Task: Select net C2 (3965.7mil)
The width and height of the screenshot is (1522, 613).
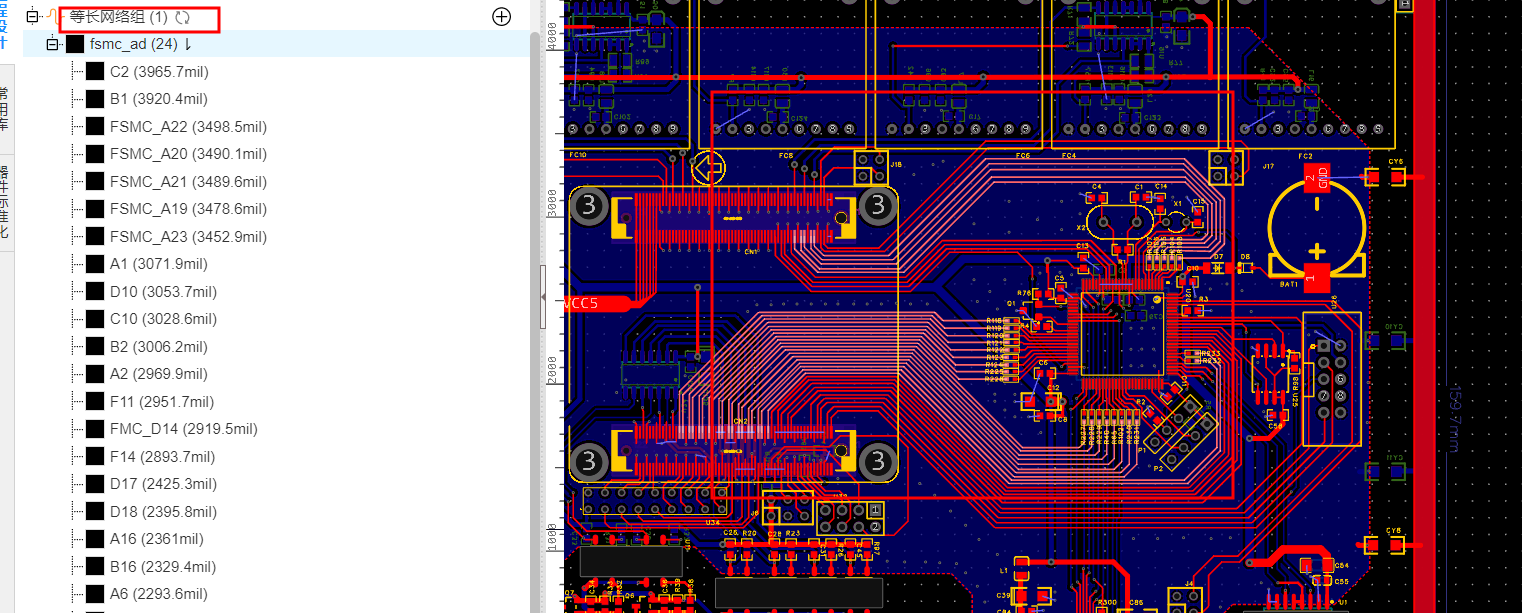Action: coord(159,72)
